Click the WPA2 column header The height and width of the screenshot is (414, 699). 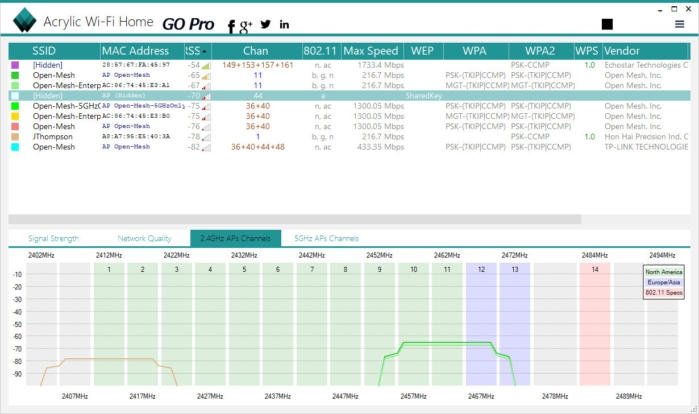tap(540, 51)
